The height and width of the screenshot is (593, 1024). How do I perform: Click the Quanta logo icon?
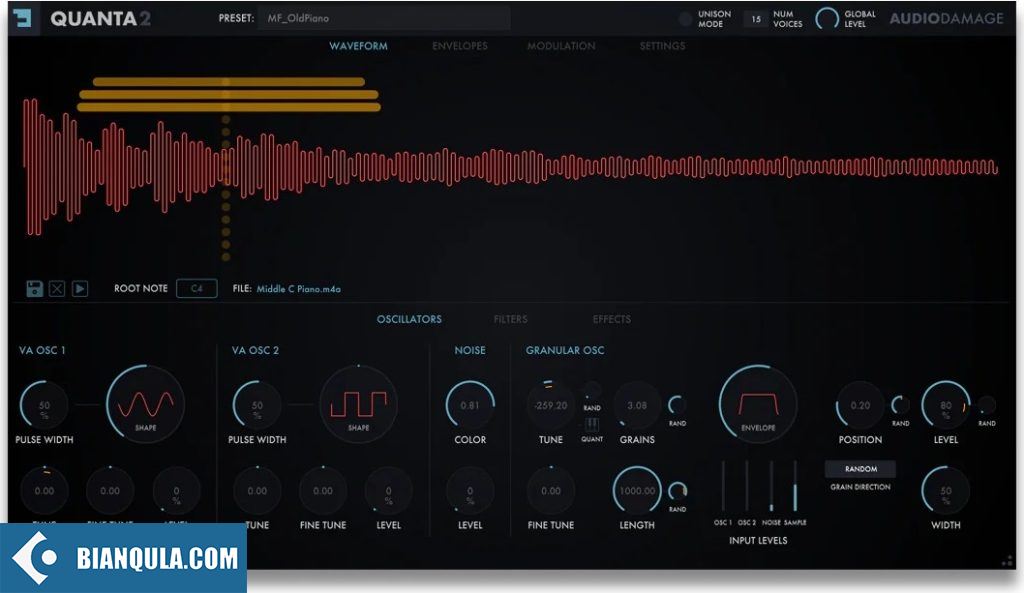(x=23, y=18)
